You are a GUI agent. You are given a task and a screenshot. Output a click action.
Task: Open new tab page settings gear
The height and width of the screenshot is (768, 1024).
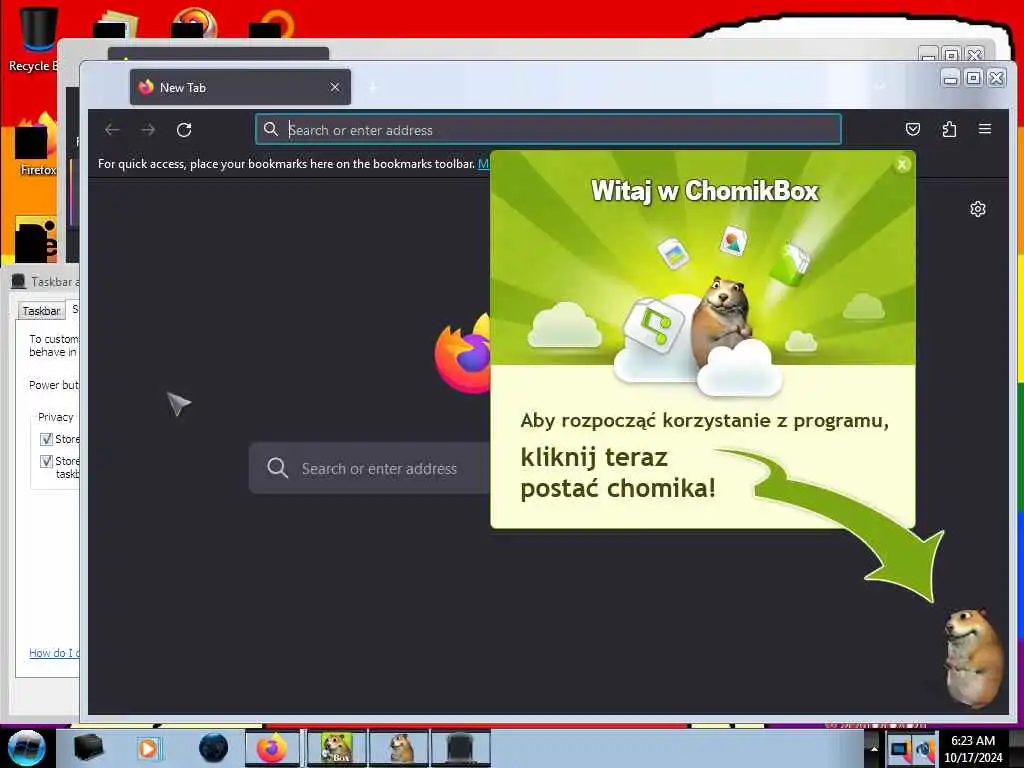pos(978,209)
